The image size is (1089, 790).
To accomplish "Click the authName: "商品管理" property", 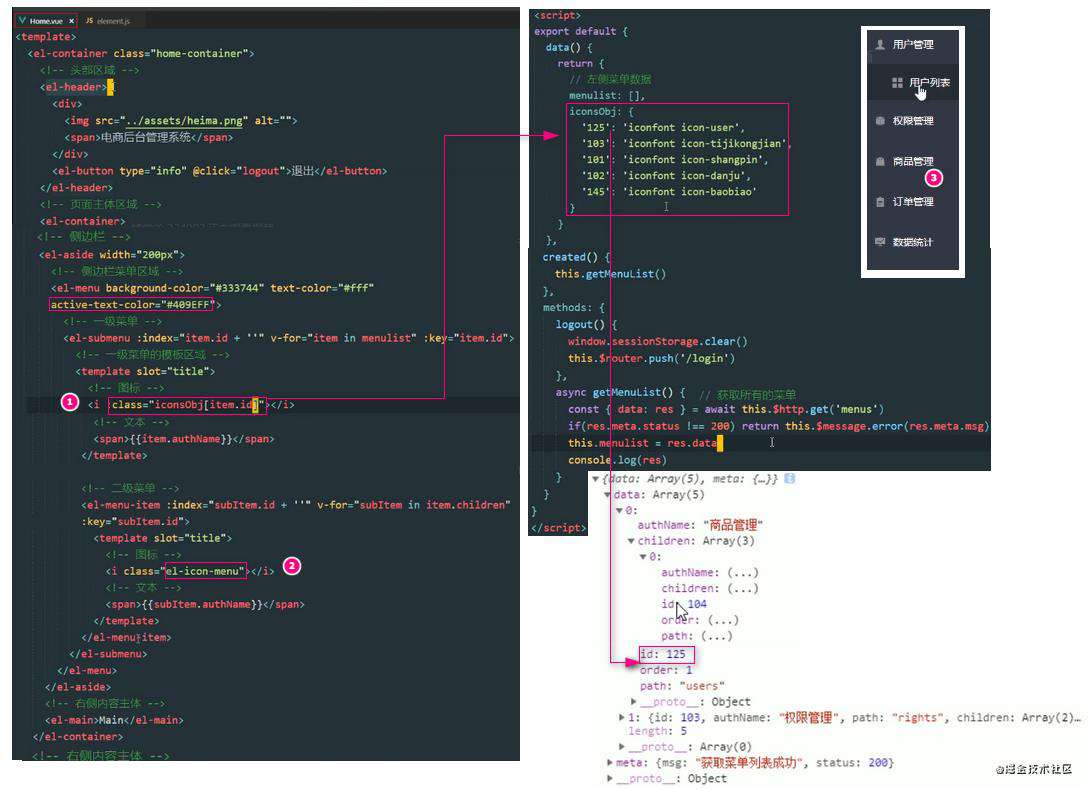I will tap(700, 525).
